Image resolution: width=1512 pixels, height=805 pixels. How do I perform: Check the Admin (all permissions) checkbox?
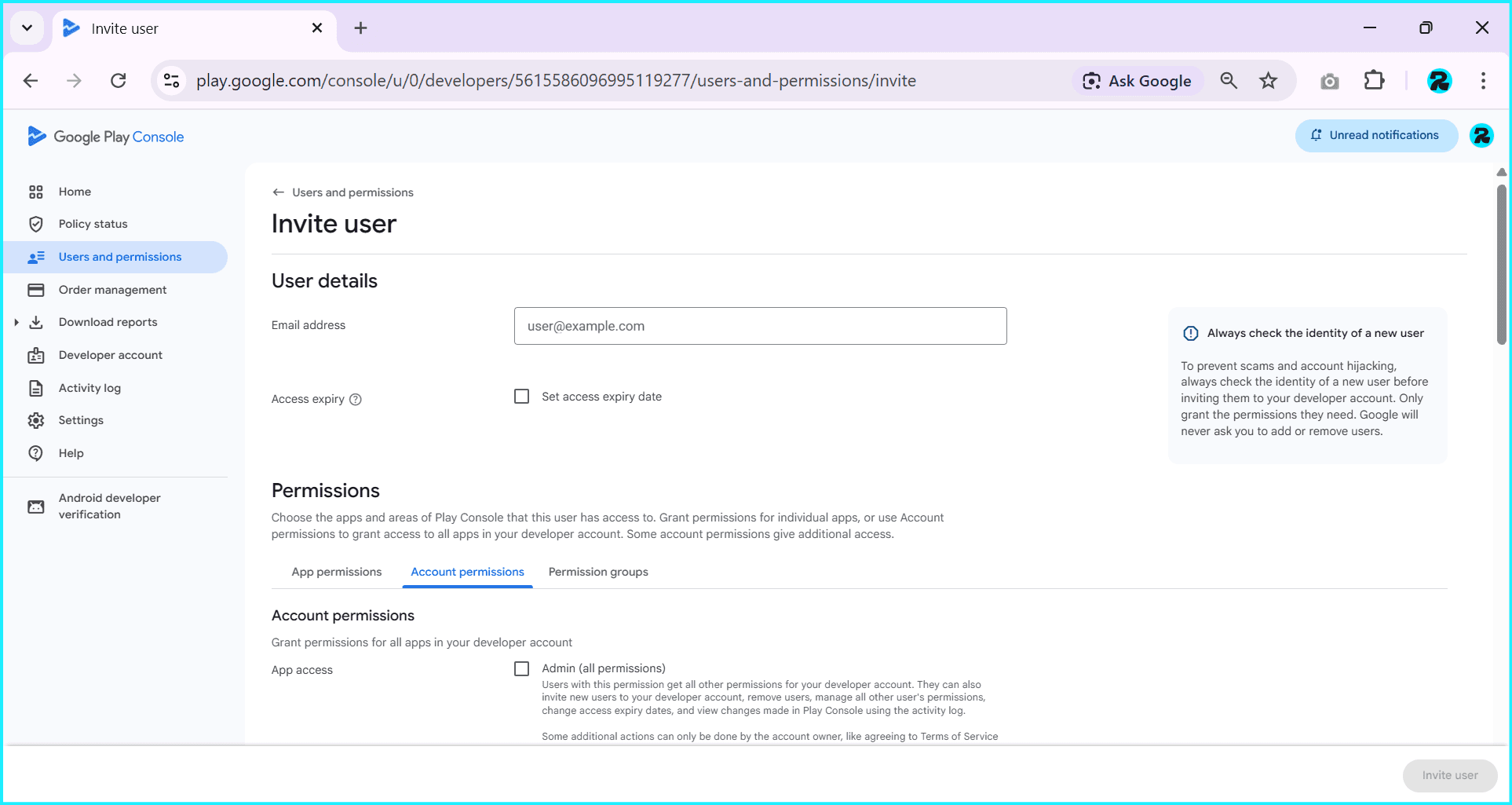[522, 668]
